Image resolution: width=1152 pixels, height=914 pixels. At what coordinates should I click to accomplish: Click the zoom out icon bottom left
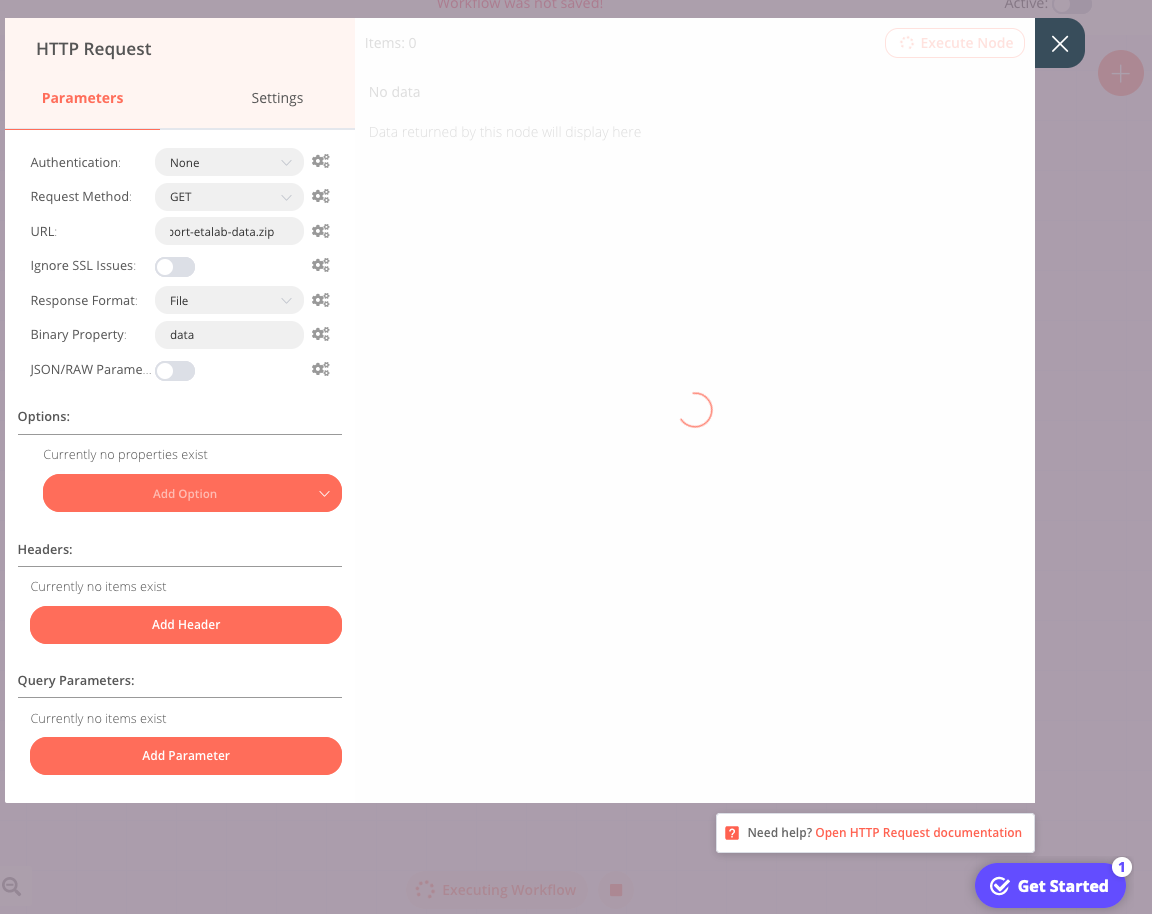14,886
